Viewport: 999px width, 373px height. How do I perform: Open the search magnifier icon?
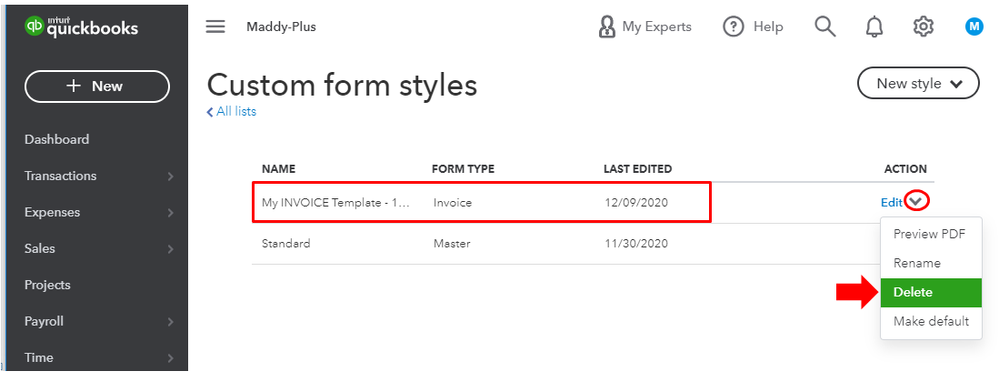coord(825,27)
